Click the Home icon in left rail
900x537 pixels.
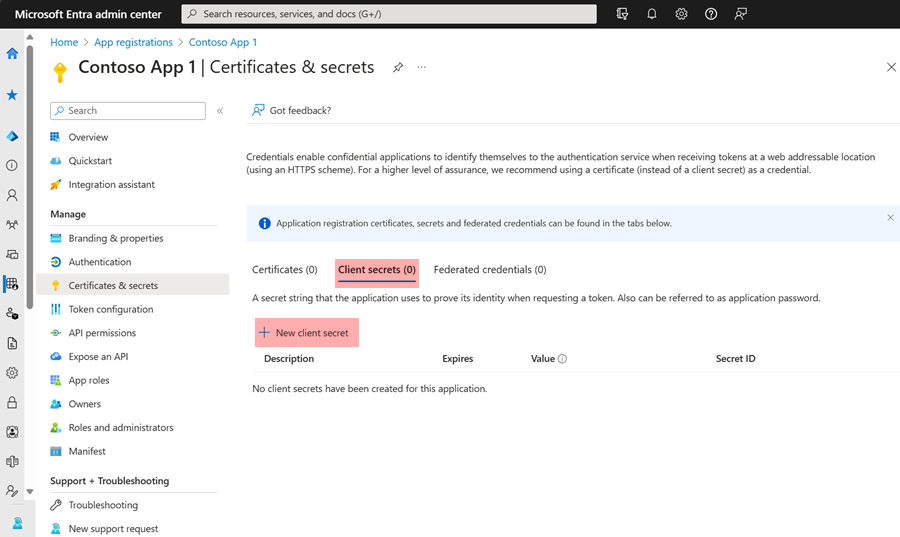coord(12,54)
